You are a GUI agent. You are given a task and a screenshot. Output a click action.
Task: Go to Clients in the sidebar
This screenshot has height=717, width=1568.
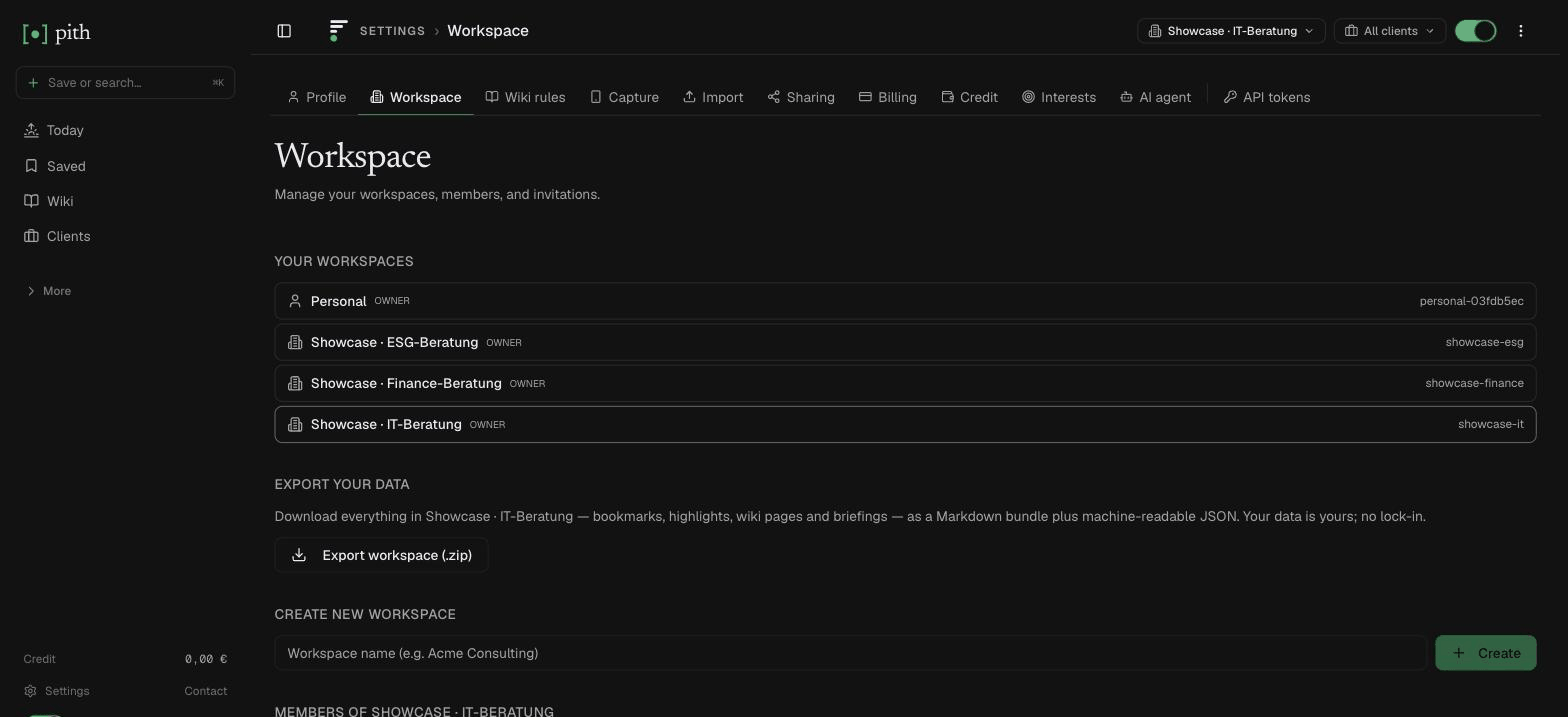pos(125,236)
